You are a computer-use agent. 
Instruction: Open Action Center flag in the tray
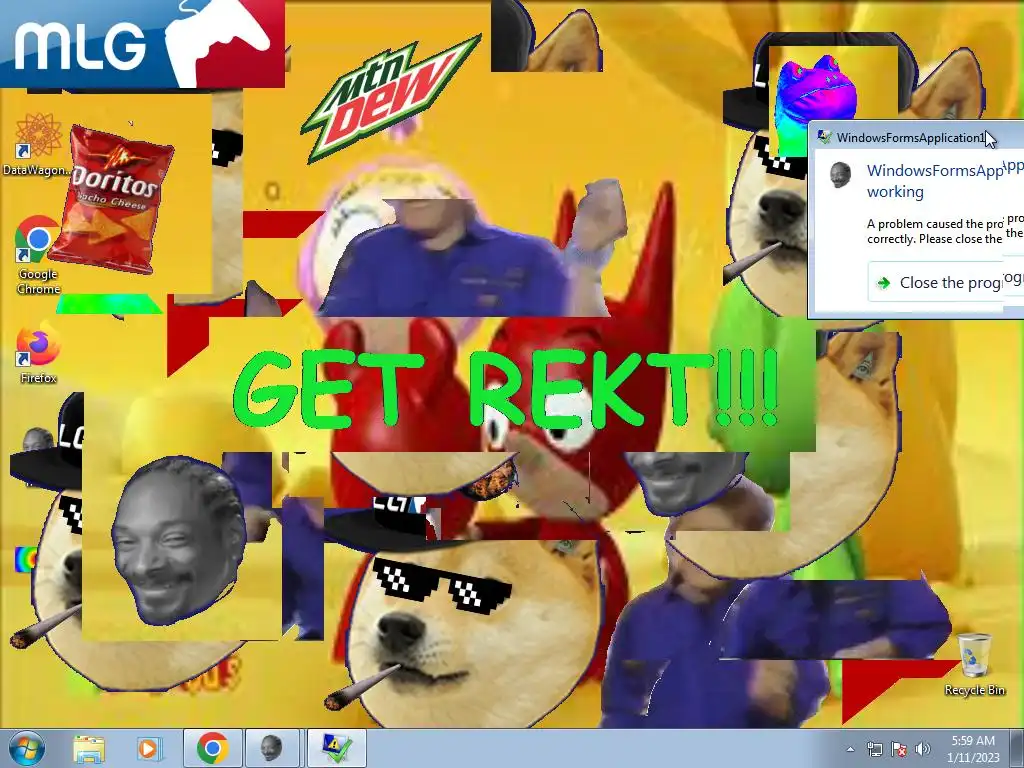[899, 749]
